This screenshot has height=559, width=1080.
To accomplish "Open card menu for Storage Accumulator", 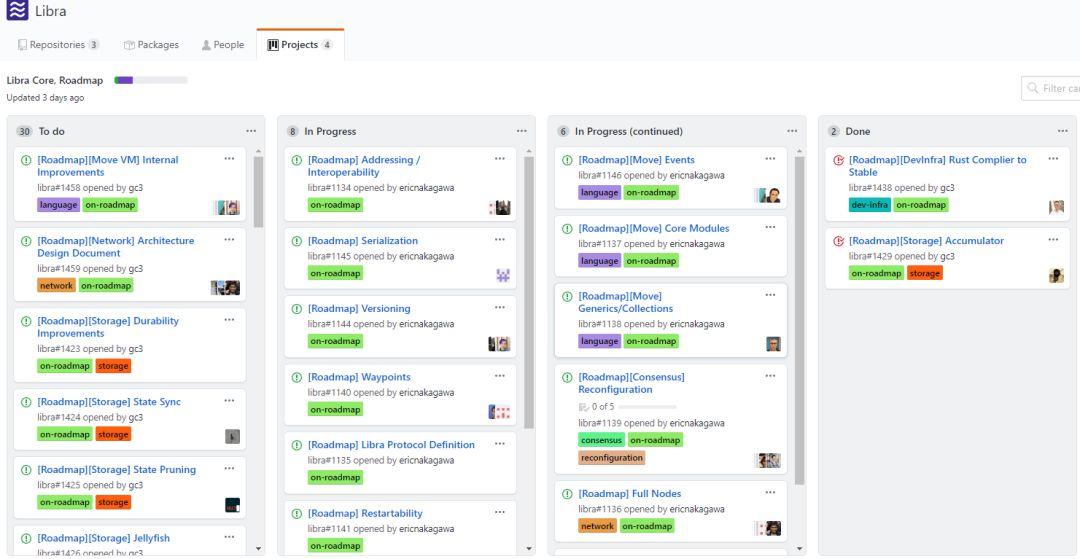I will pyautogui.click(x=1053, y=240).
